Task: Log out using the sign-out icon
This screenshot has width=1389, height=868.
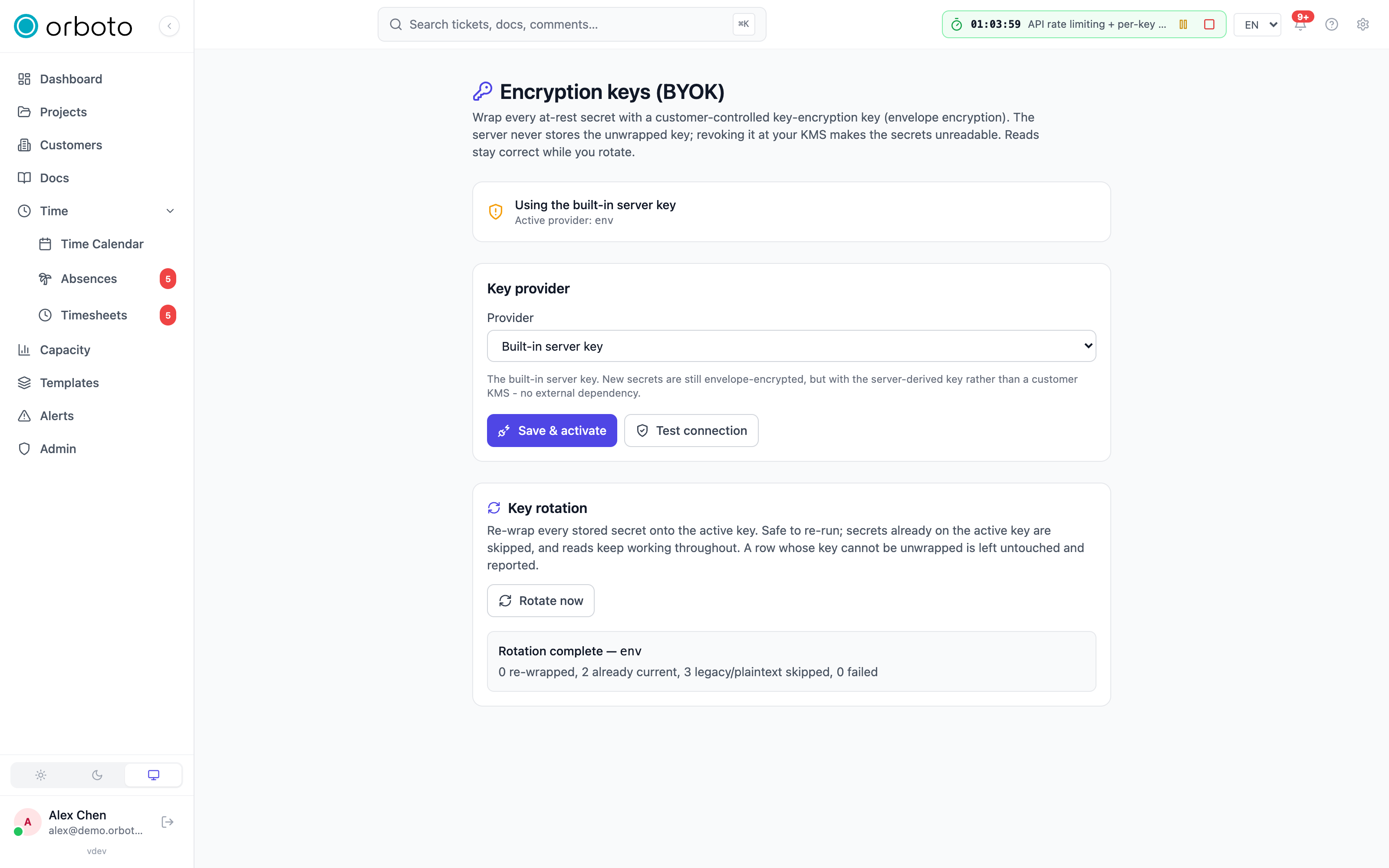Action: (x=168, y=823)
